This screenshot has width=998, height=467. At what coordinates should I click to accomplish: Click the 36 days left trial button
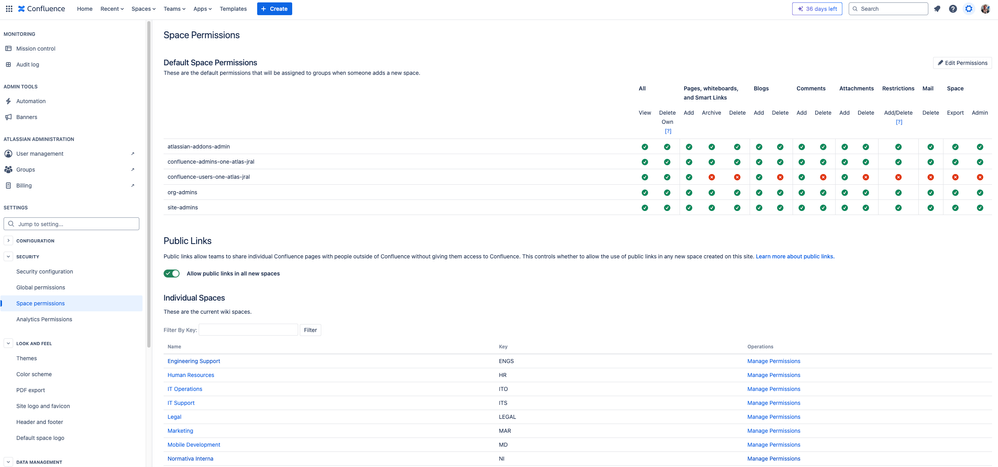pos(817,9)
